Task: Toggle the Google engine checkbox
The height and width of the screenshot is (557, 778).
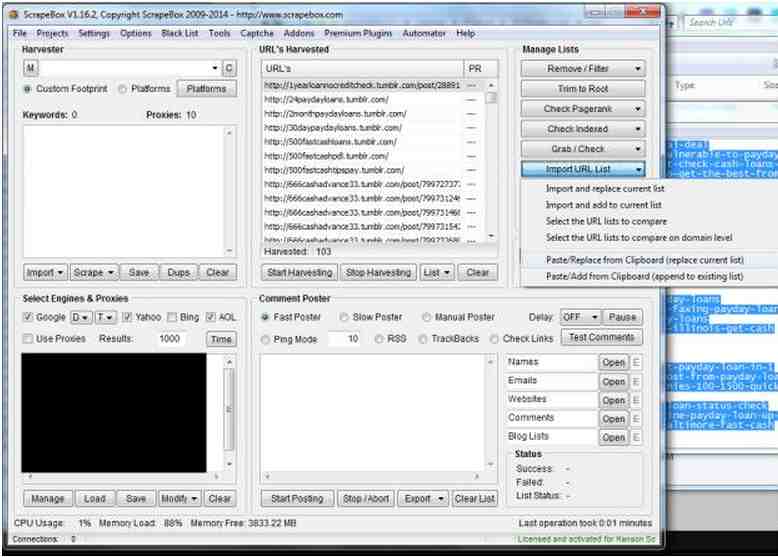Action: pyautogui.click(x=28, y=317)
